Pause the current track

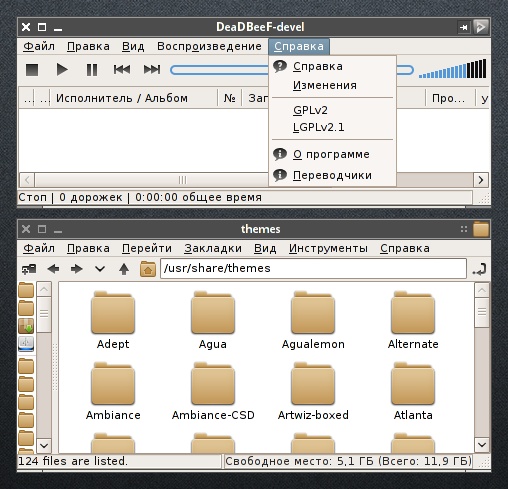click(92, 70)
